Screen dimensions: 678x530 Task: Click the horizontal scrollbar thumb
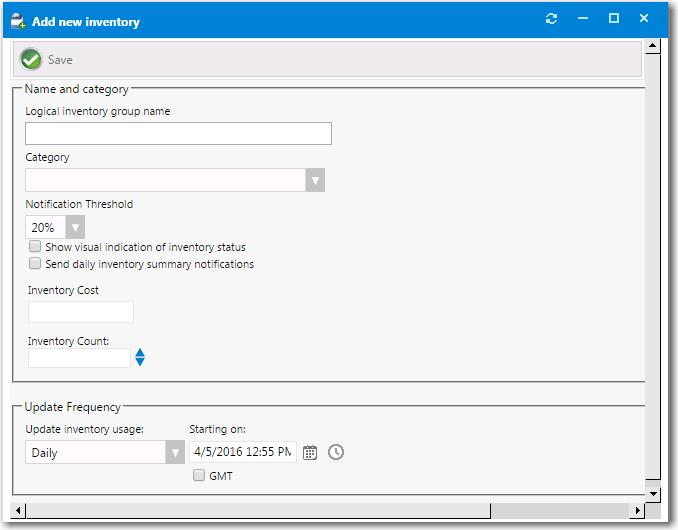pos(258,511)
